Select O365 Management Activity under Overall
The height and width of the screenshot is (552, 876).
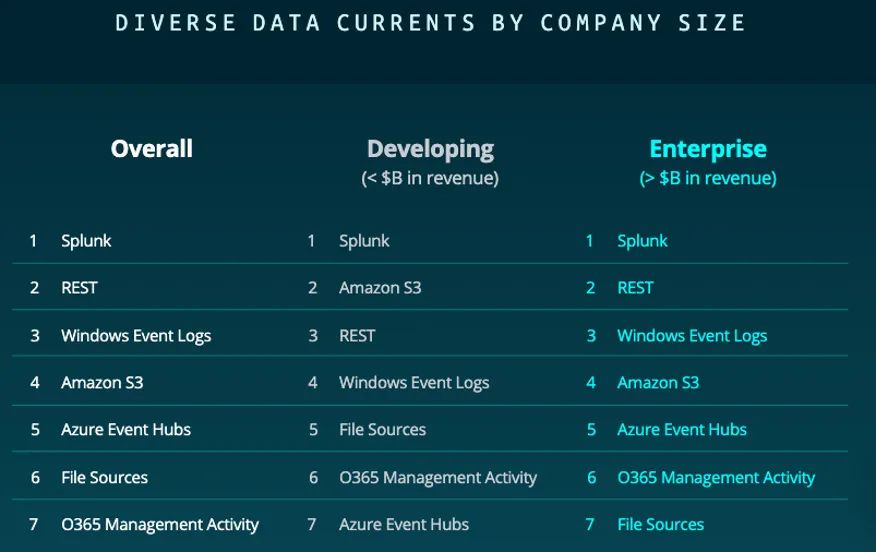click(x=160, y=525)
